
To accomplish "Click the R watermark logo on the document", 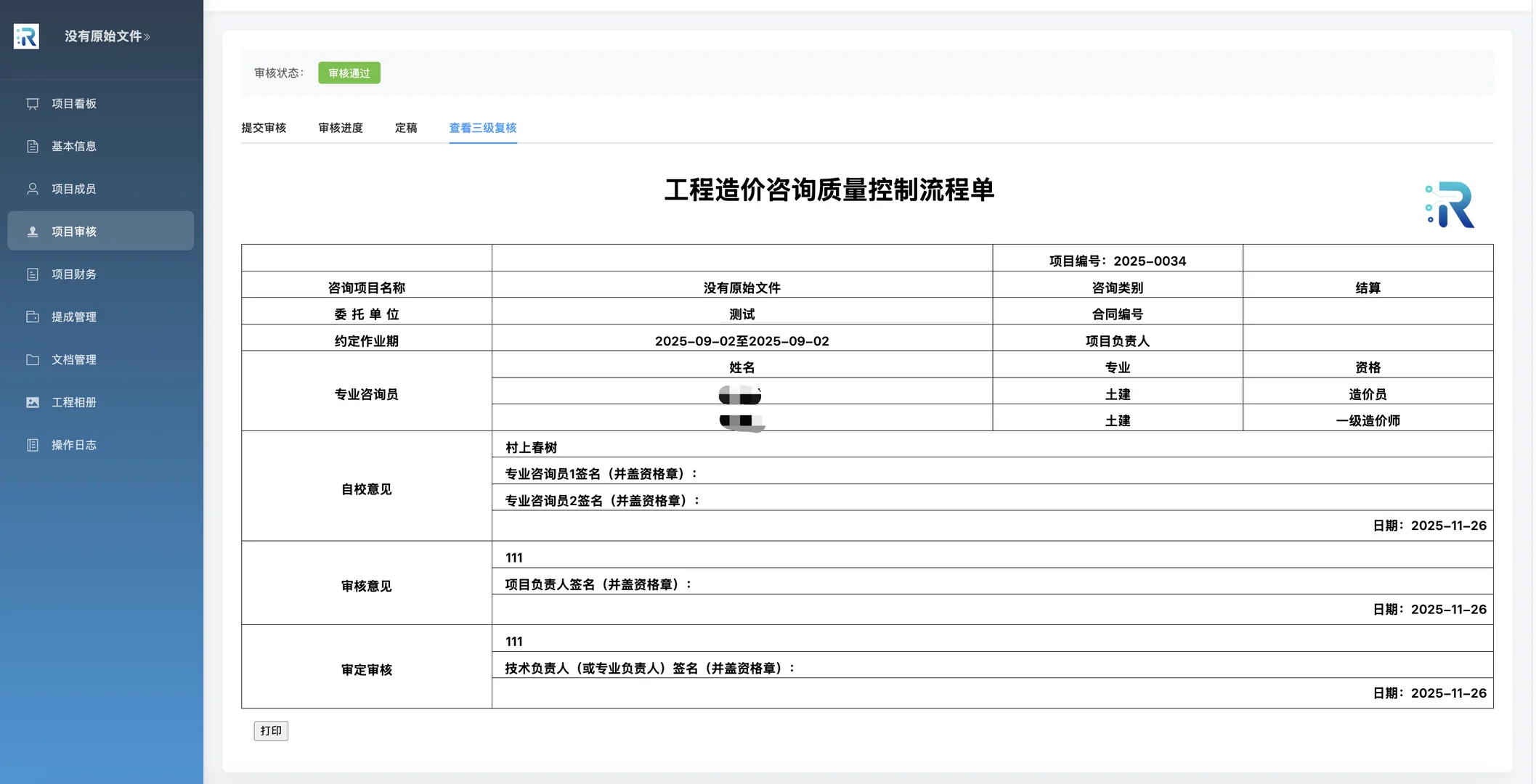I will click(1451, 204).
